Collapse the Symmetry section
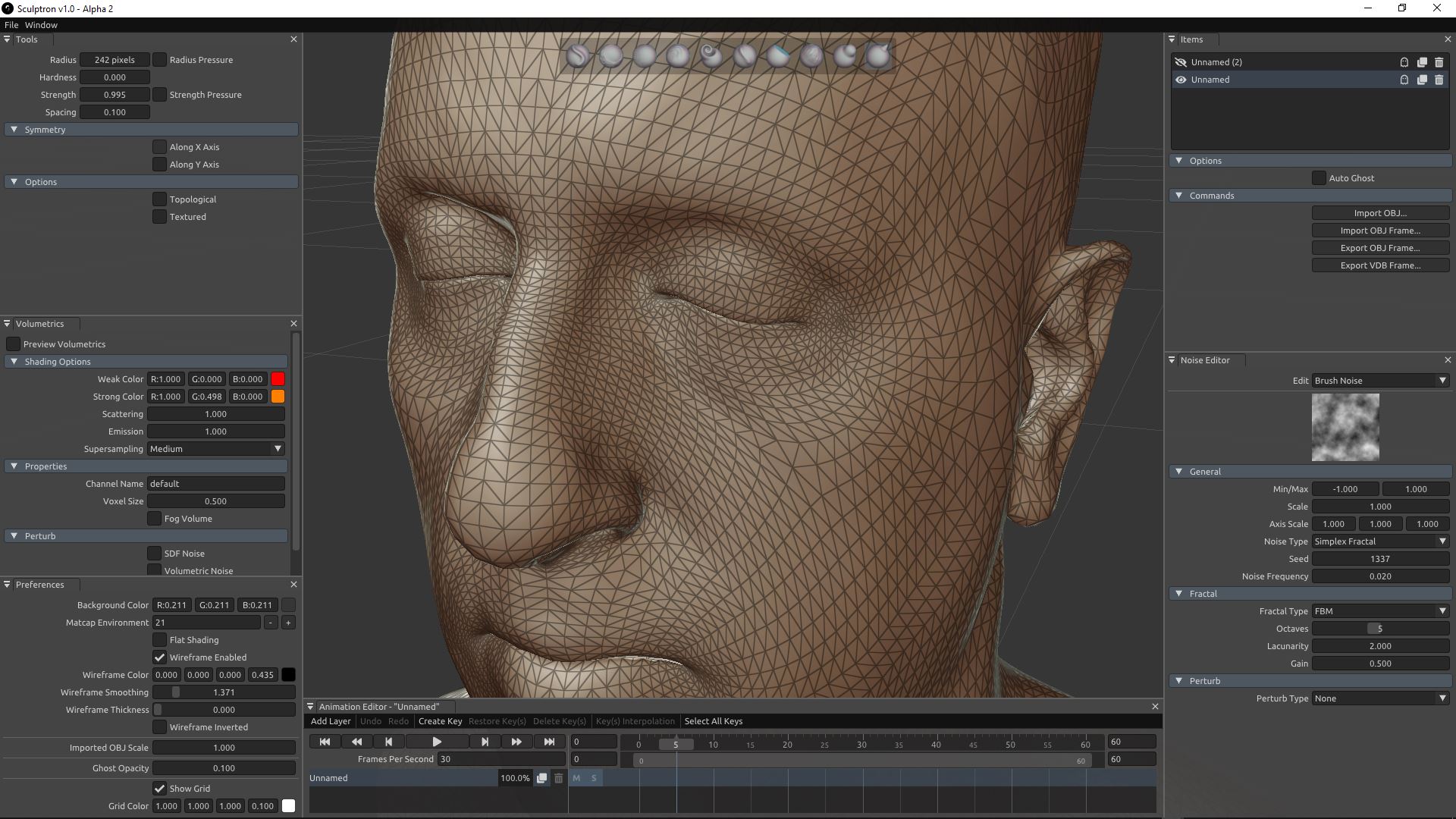The image size is (1456, 819). [14, 130]
